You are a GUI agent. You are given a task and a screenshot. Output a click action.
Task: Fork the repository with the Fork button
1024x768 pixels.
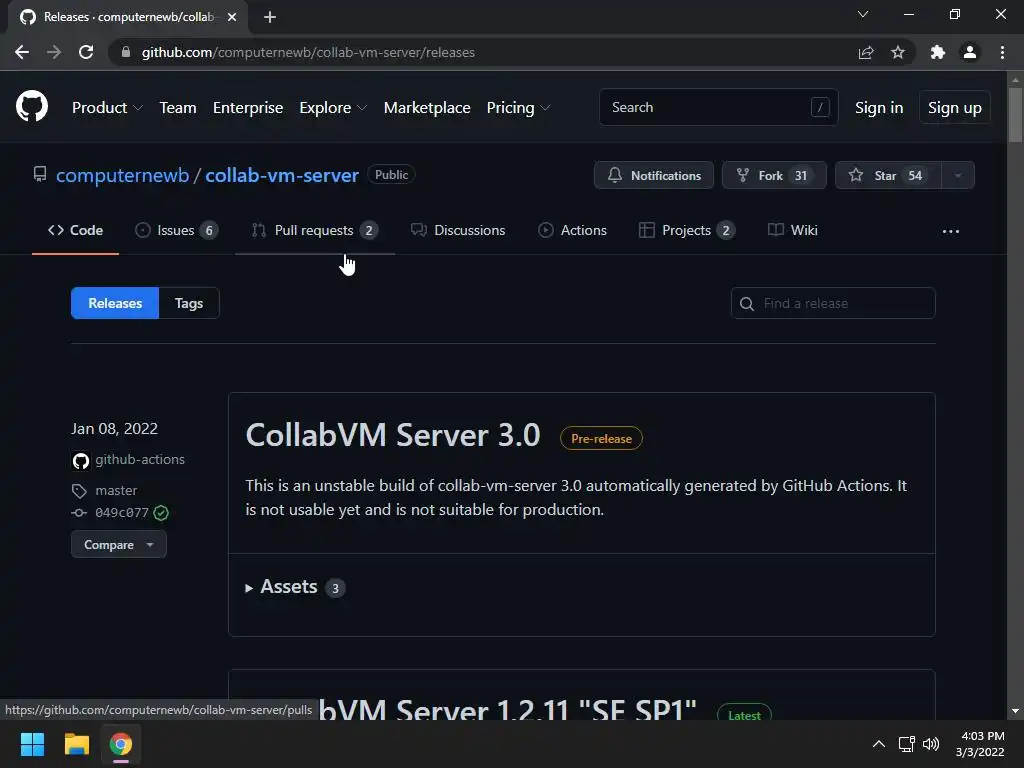pyautogui.click(x=774, y=175)
